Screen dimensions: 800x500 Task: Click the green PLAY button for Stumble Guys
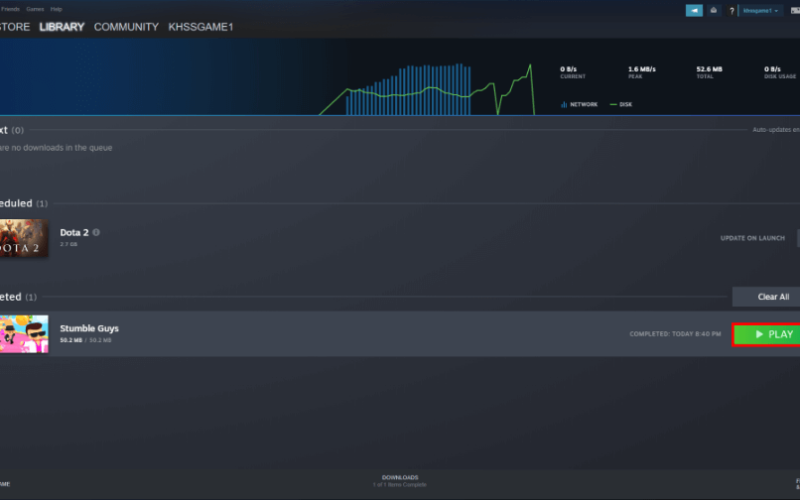pos(766,334)
